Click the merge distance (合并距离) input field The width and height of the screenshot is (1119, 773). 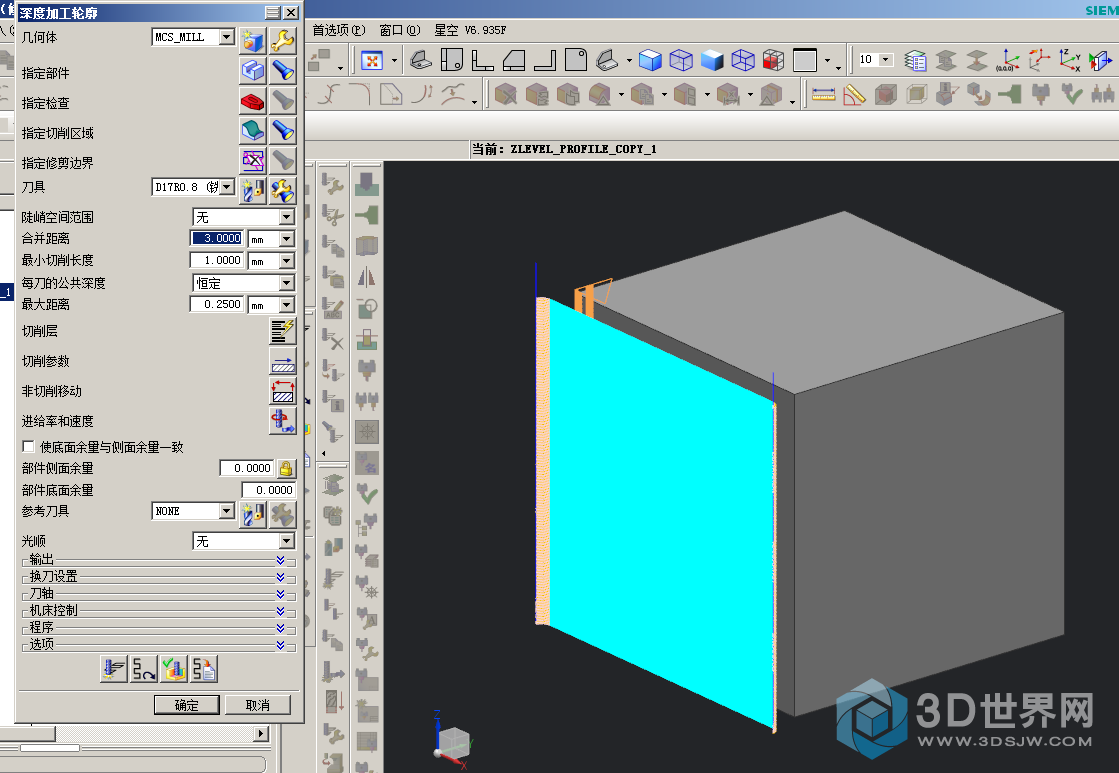point(217,238)
